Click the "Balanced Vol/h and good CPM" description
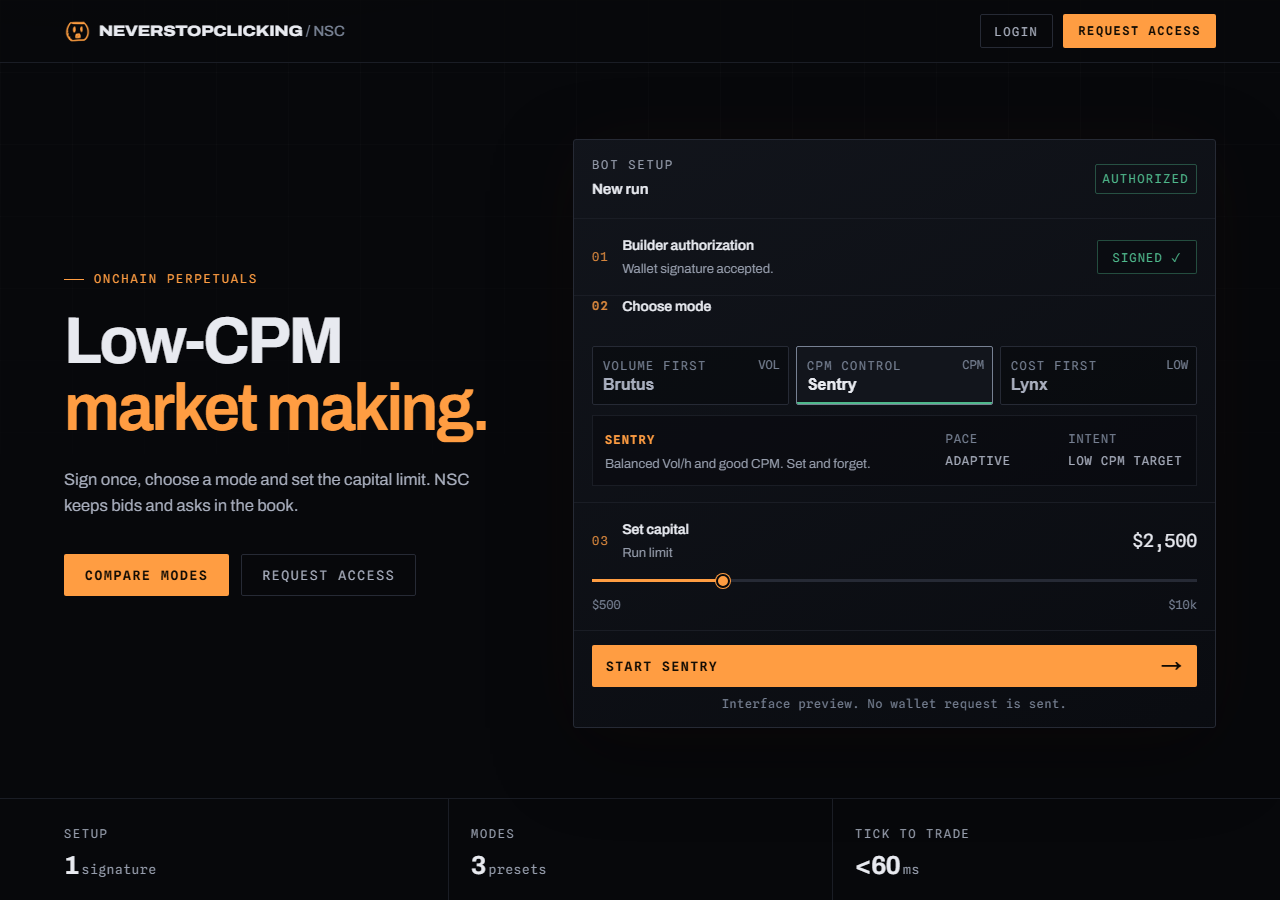 pos(737,464)
